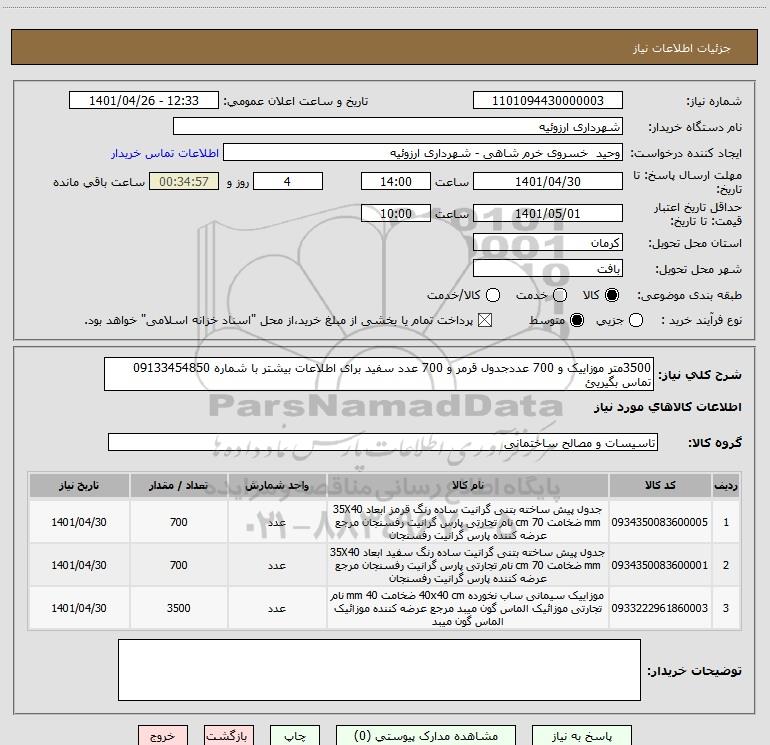The width and height of the screenshot is (770, 745).
Task: Click item code 0934350083600005
Action: [x=660, y=522]
